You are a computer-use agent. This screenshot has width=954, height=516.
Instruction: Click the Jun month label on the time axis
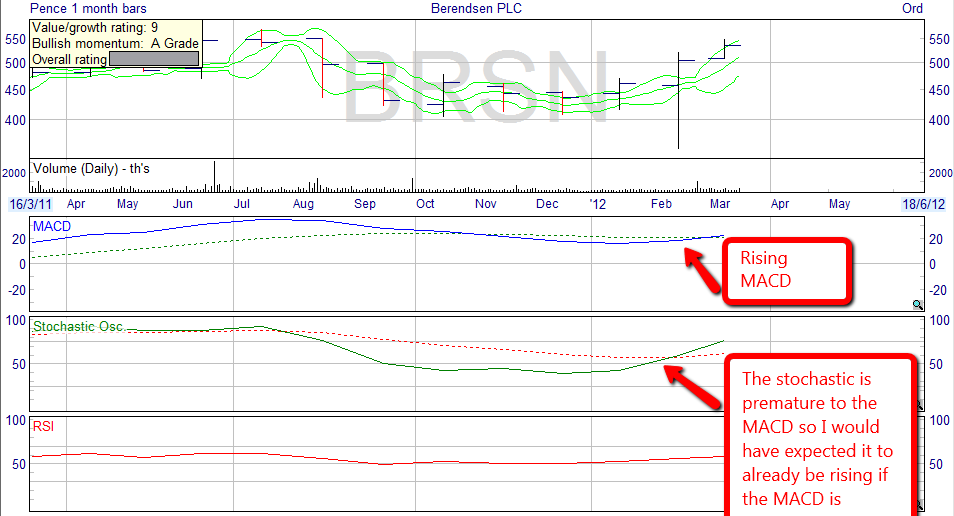pyautogui.click(x=183, y=204)
